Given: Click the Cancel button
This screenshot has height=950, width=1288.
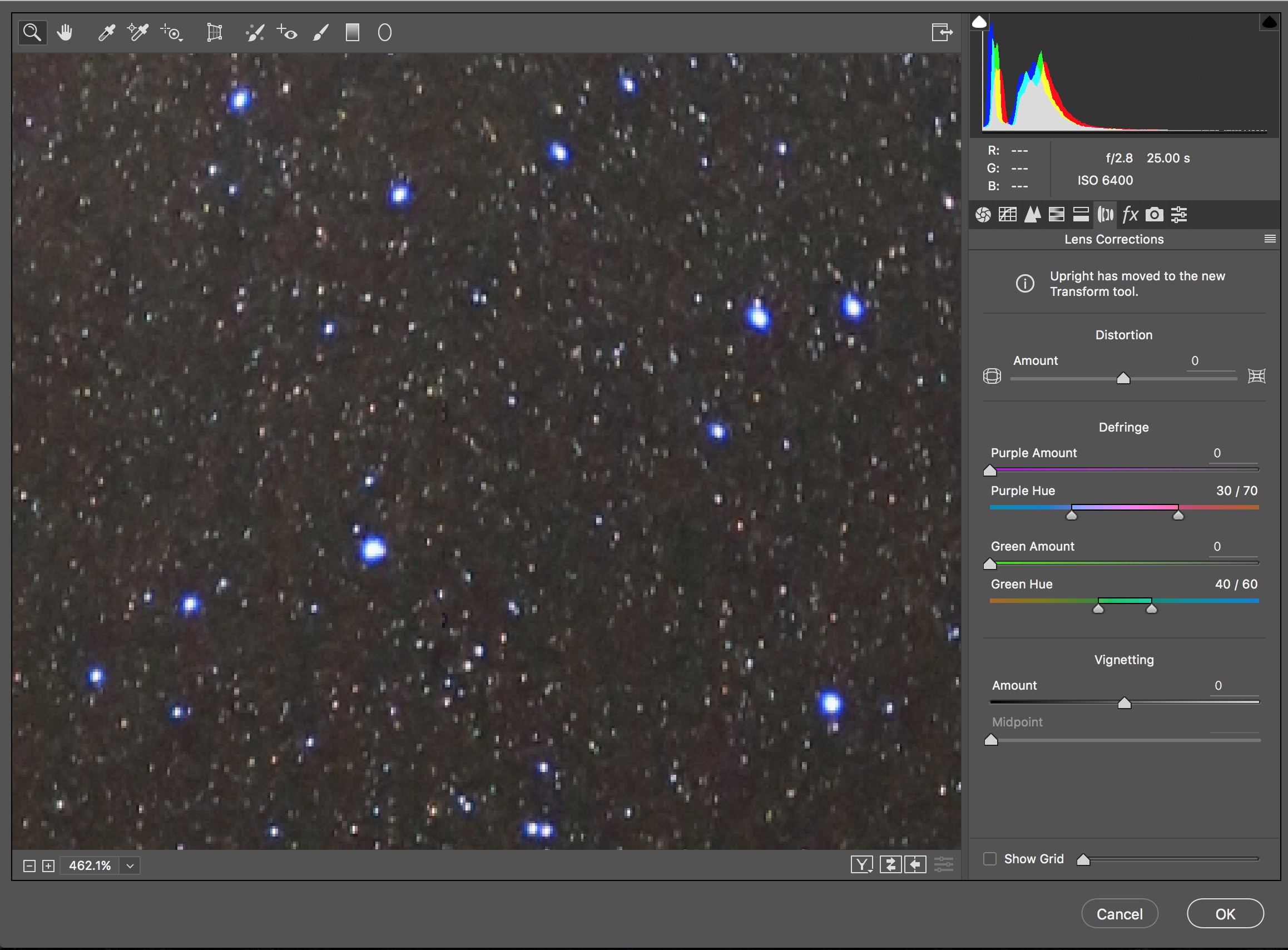Looking at the screenshot, I should pyautogui.click(x=1119, y=914).
